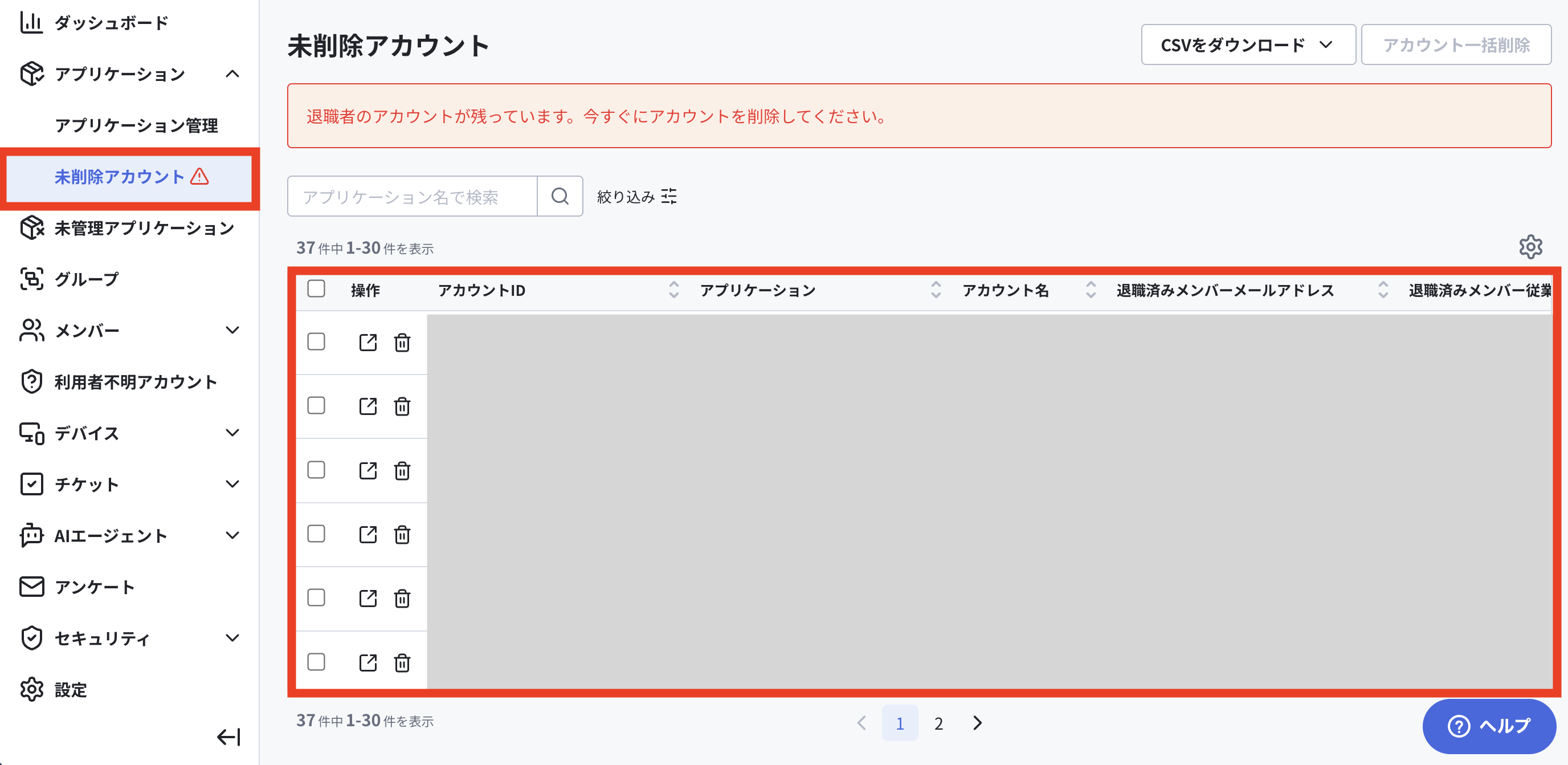Click the アプリケーション box icon in sidebar

pos(32,74)
